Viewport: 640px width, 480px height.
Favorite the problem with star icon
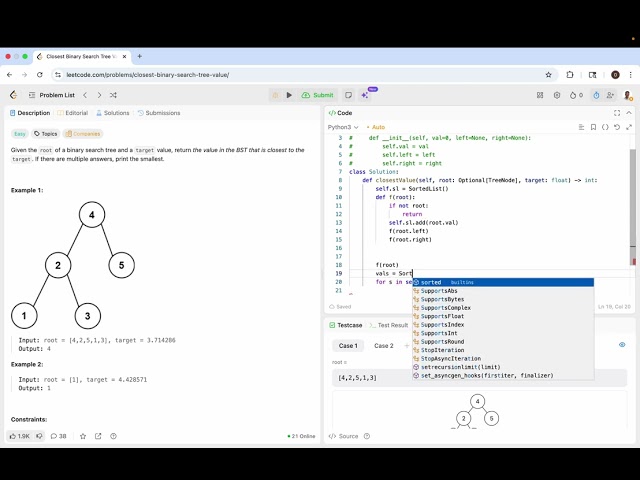click(83, 436)
